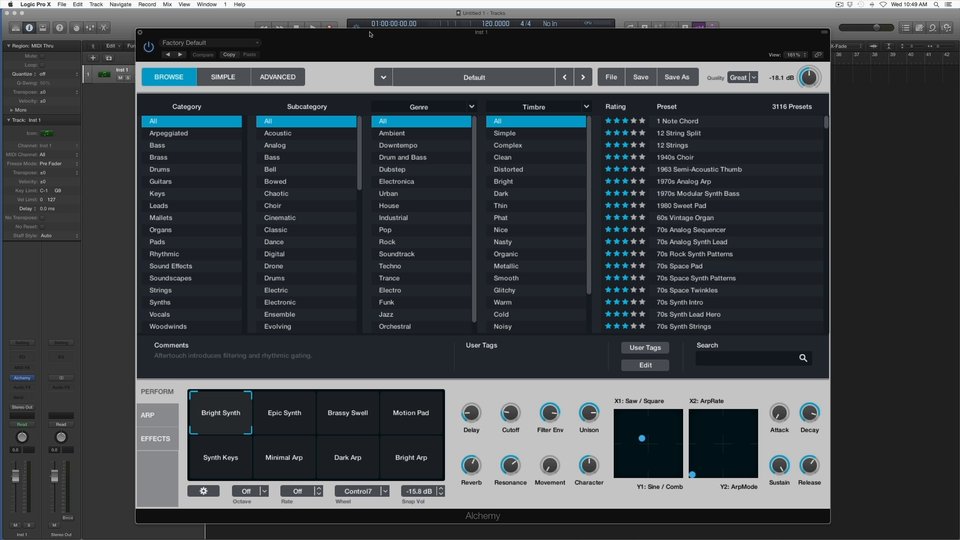960x540 pixels.
Task: Click the Save preset button
Action: [x=640, y=77]
